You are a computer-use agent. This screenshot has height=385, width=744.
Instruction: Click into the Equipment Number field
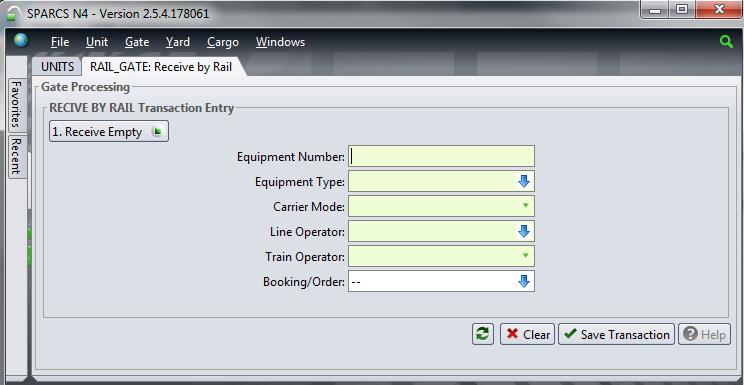click(x=441, y=156)
